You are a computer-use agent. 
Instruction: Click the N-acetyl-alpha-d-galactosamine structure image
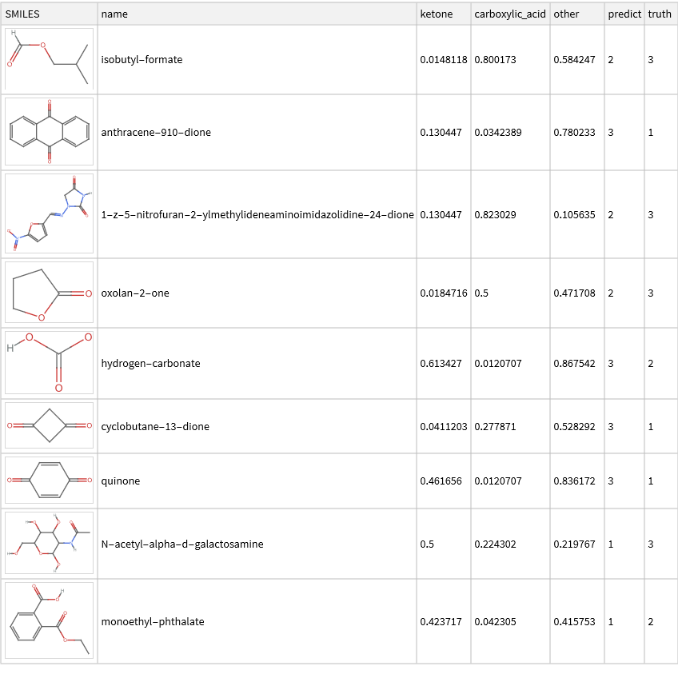49,544
